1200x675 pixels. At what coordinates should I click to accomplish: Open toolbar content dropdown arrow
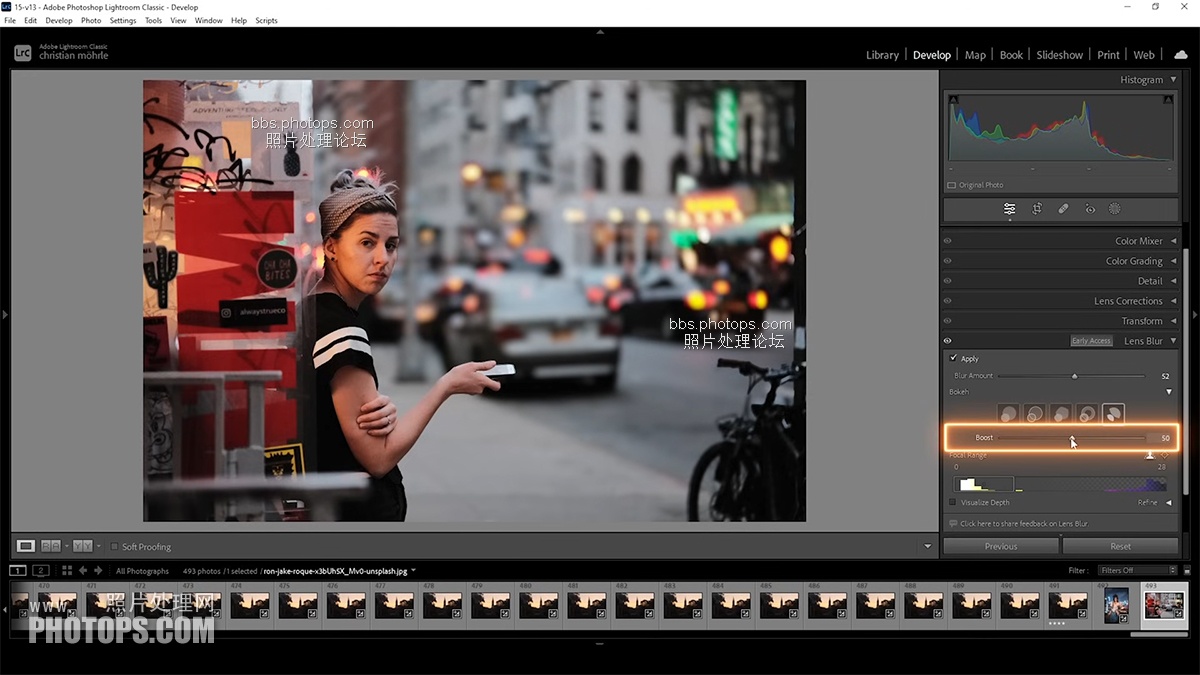(x=927, y=547)
